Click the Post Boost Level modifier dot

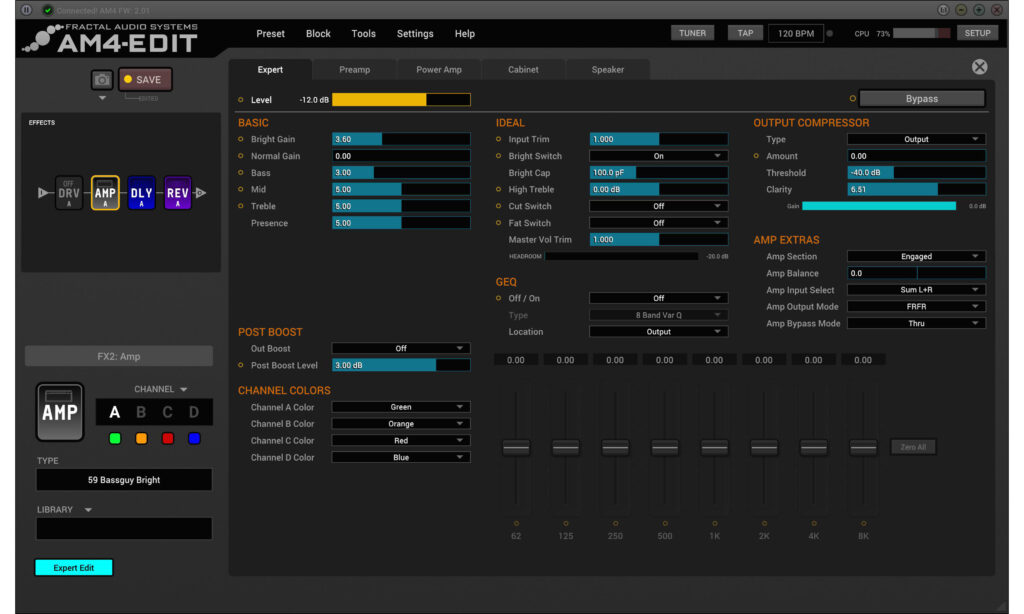coord(241,365)
